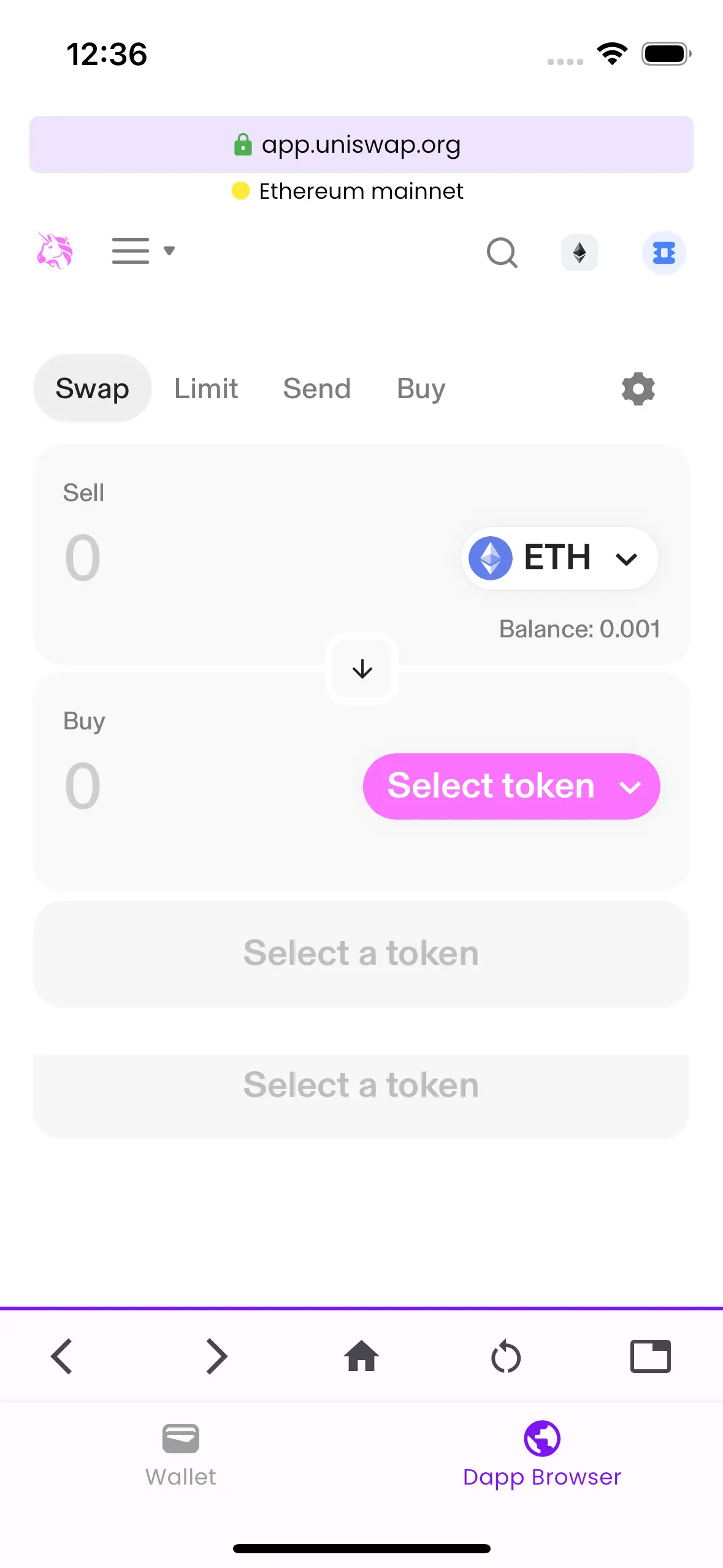Open the Buy tab
Image resolution: width=723 pixels, height=1568 pixels.
click(421, 389)
